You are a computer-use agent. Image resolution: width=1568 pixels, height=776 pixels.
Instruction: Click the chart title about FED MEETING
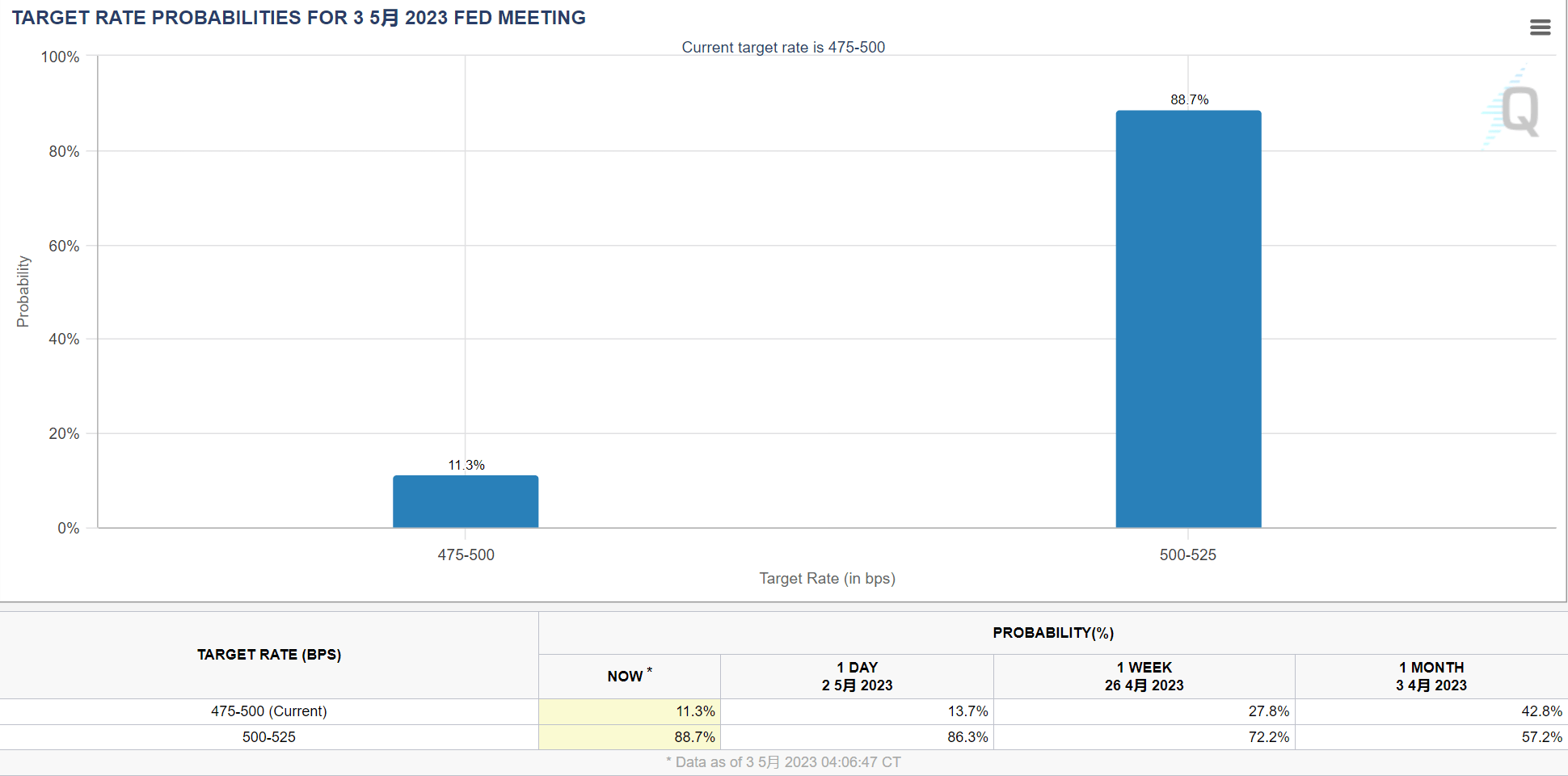(298, 18)
